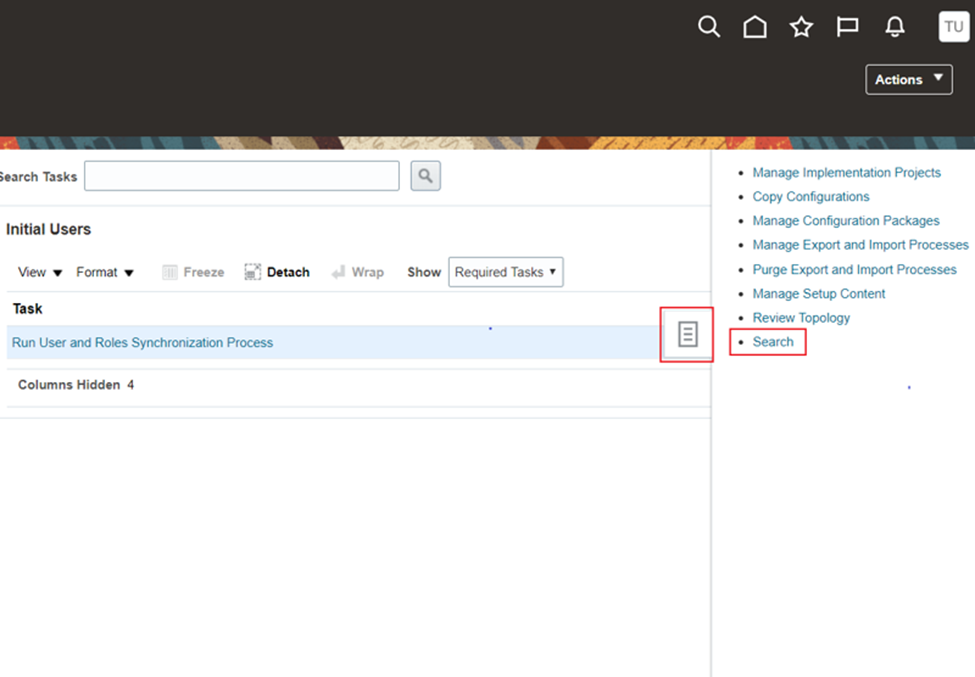
Task: Open the Watchlist flag icon
Action: pyautogui.click(x=848, y=27)
